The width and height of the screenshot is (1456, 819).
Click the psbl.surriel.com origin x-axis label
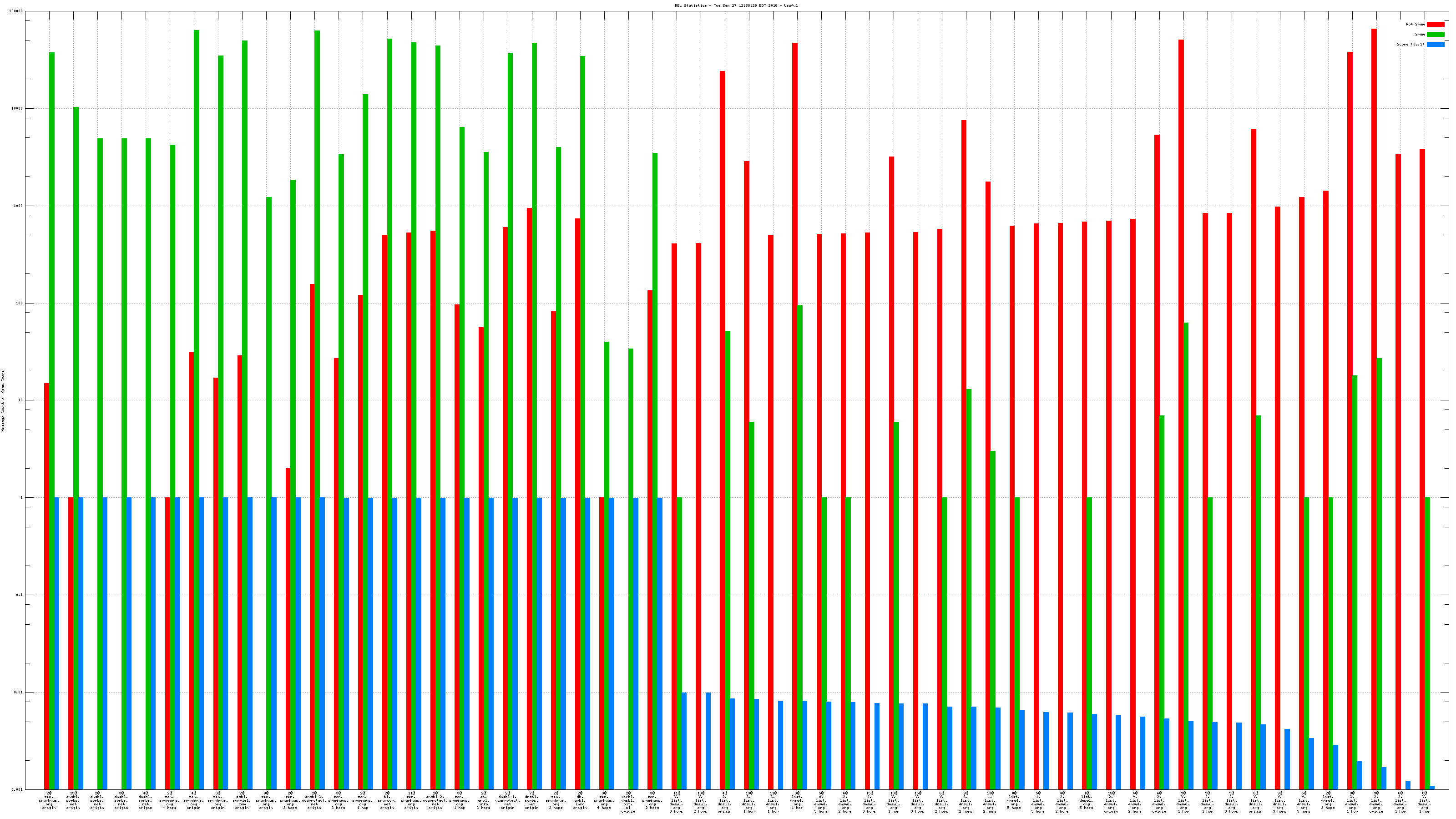pos(242,800)
